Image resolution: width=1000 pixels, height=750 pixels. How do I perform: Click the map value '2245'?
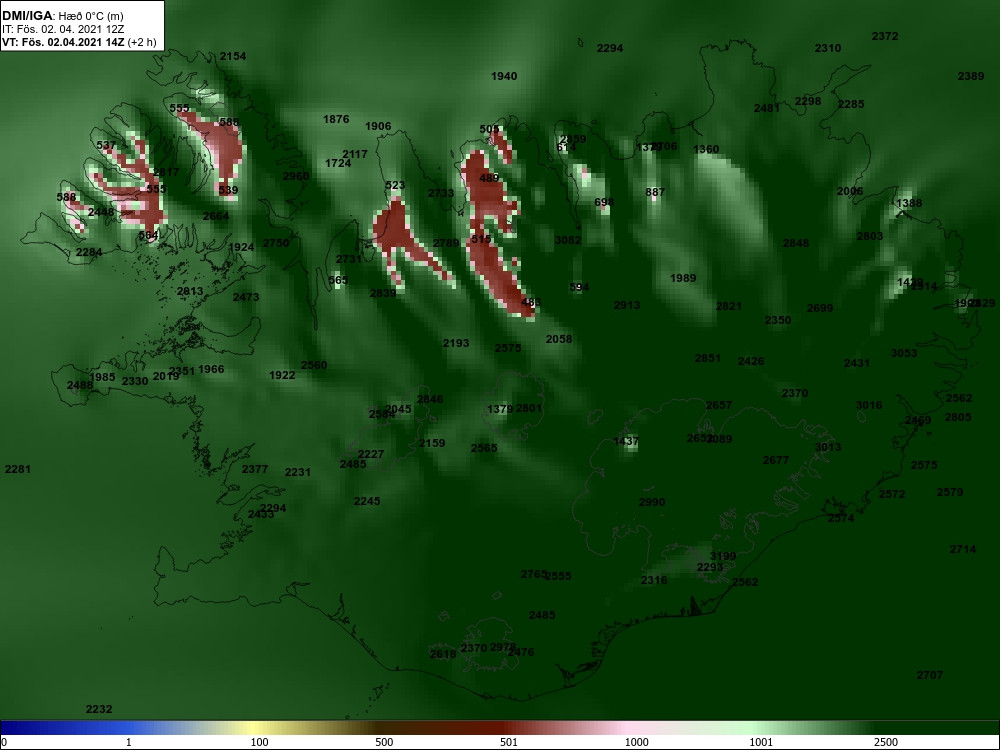click(367, 501)
